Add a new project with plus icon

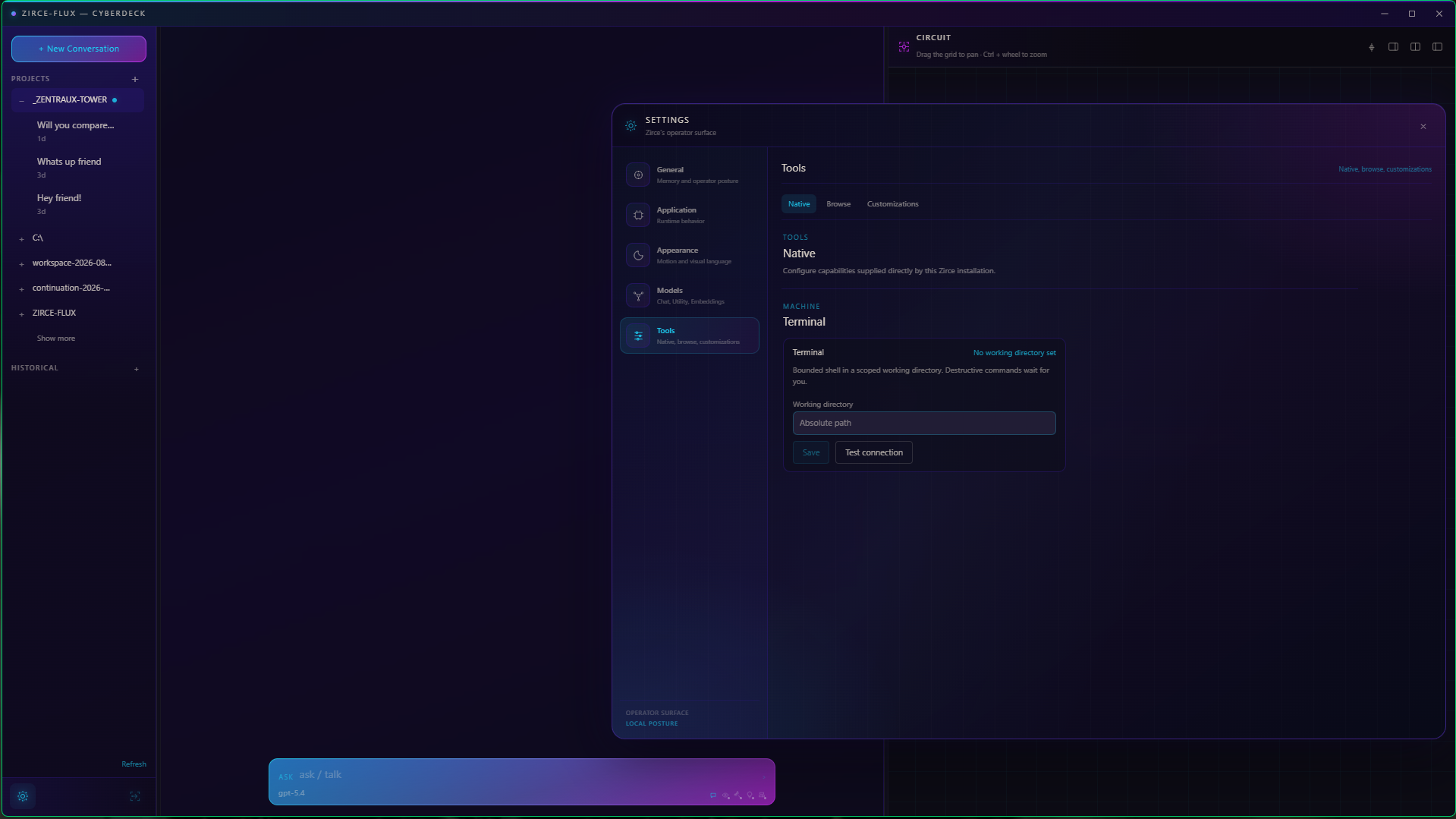click(135, 79)
